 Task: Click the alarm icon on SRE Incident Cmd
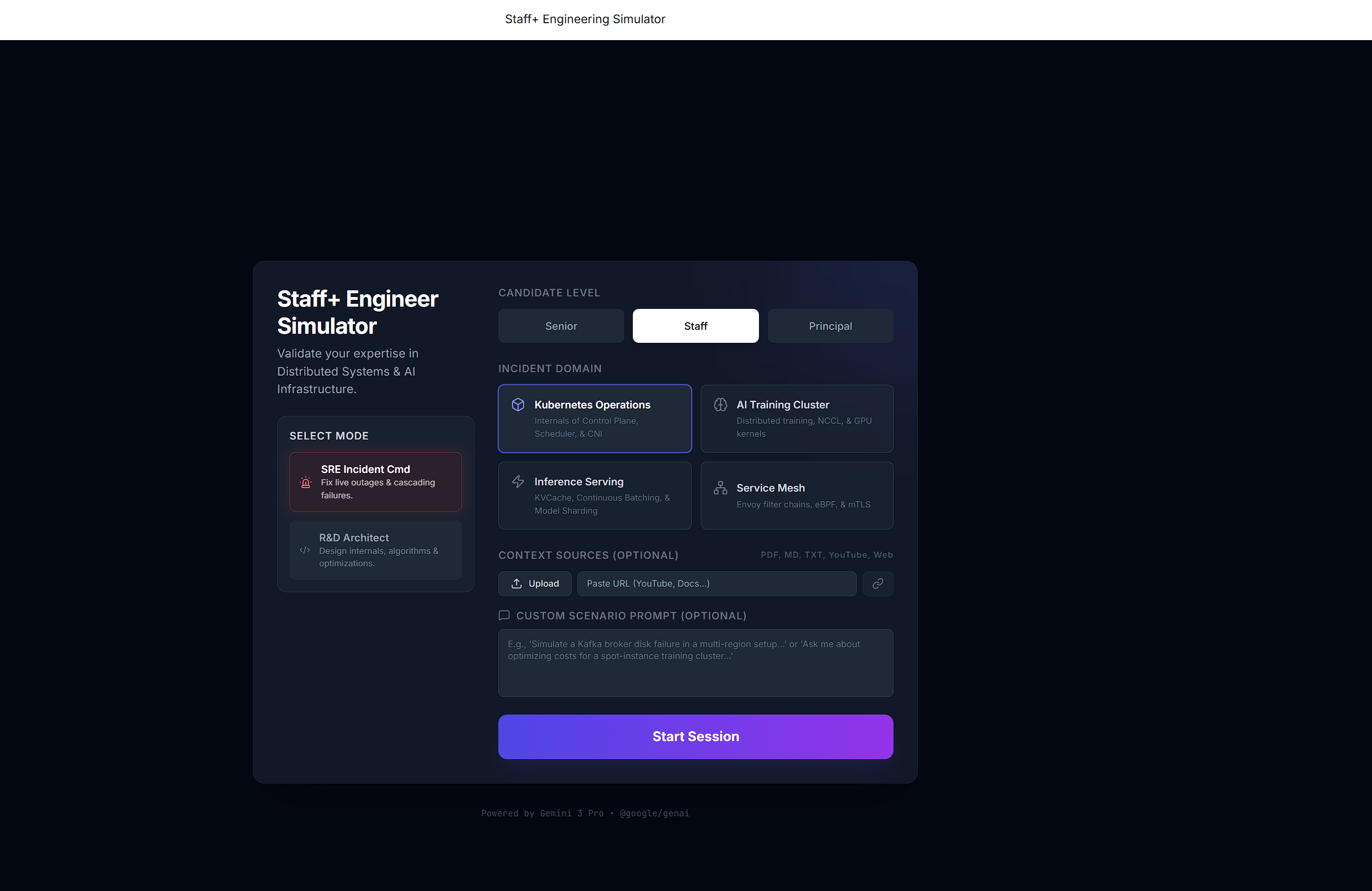pos(305,482)
